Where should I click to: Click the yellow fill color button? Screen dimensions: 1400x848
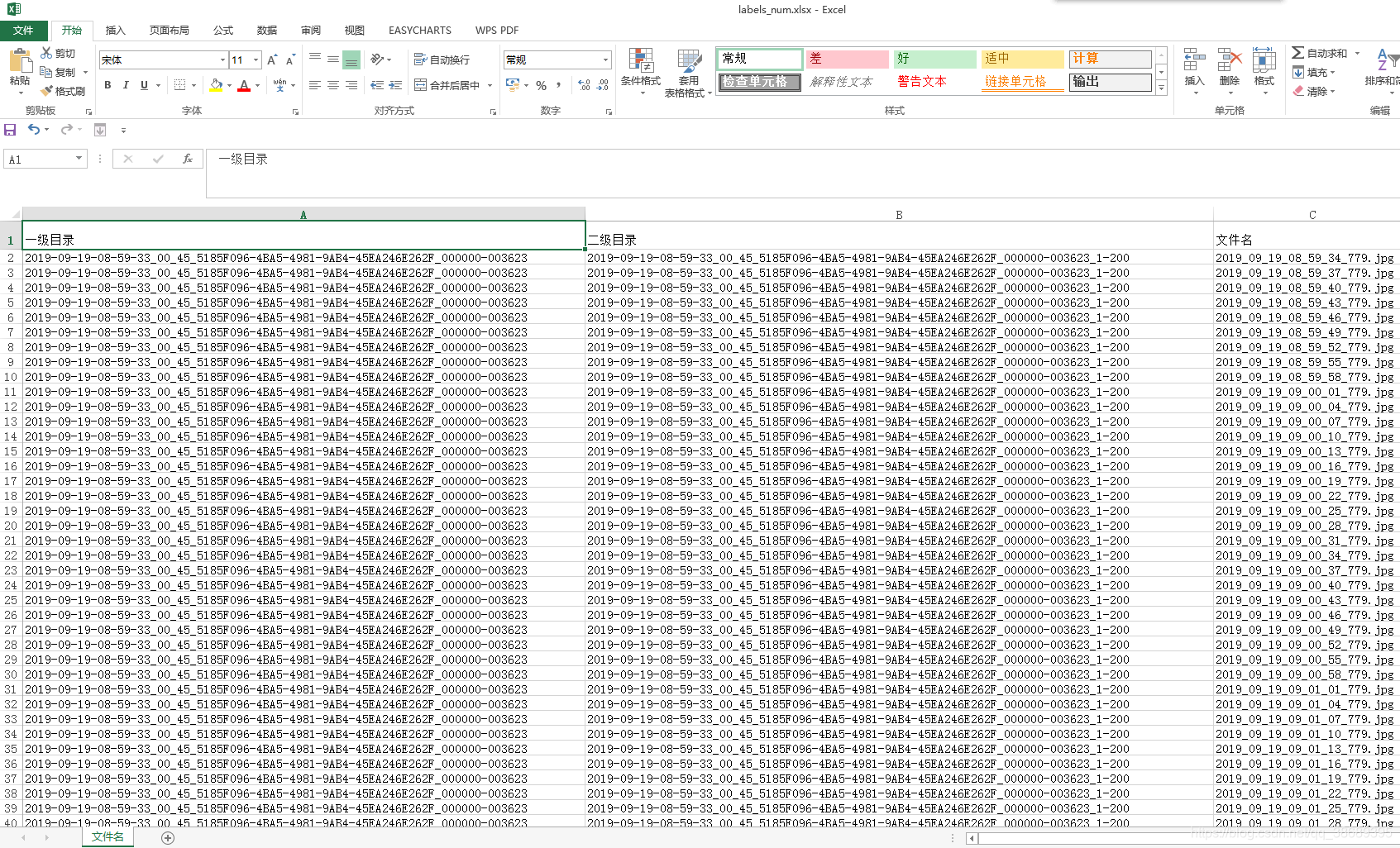pyautogui.click(x=216, y=85)
